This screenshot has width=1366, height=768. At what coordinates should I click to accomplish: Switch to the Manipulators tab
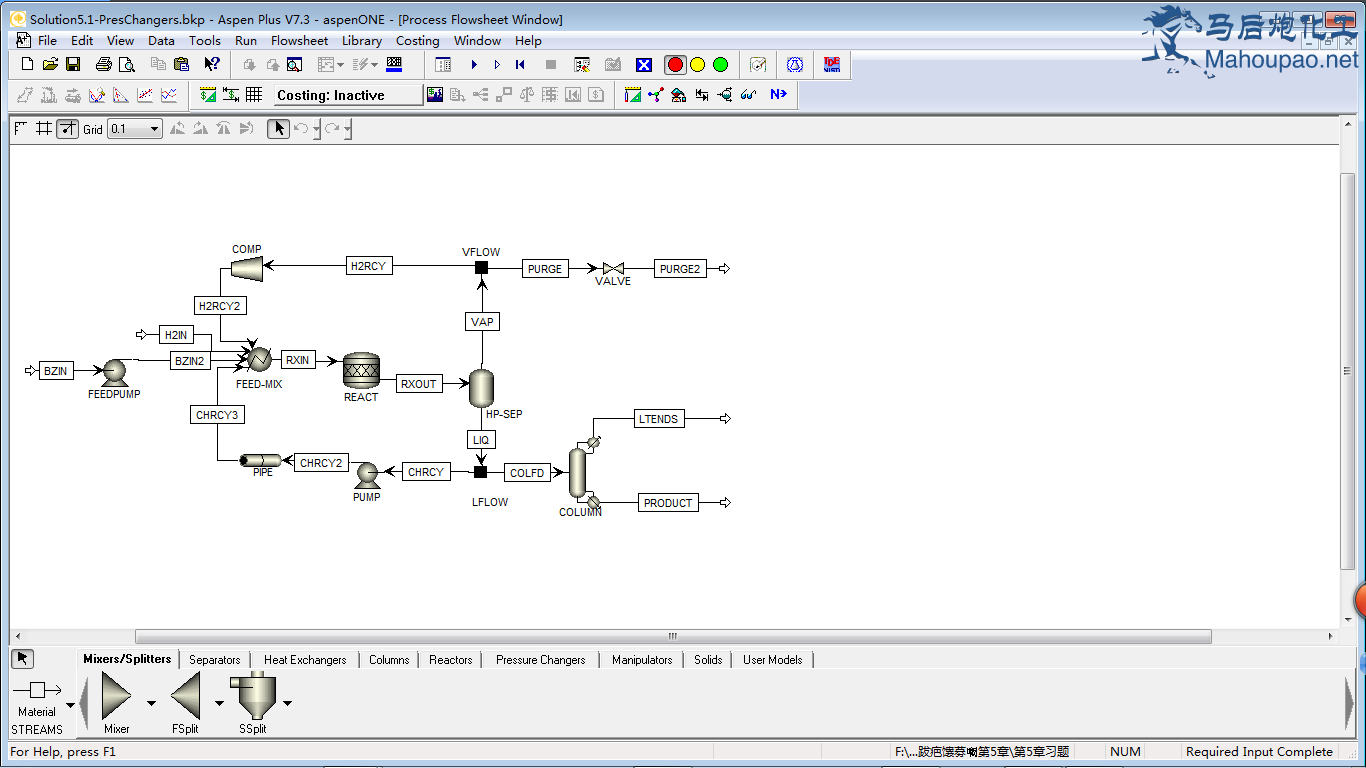[x=642, y=660]
